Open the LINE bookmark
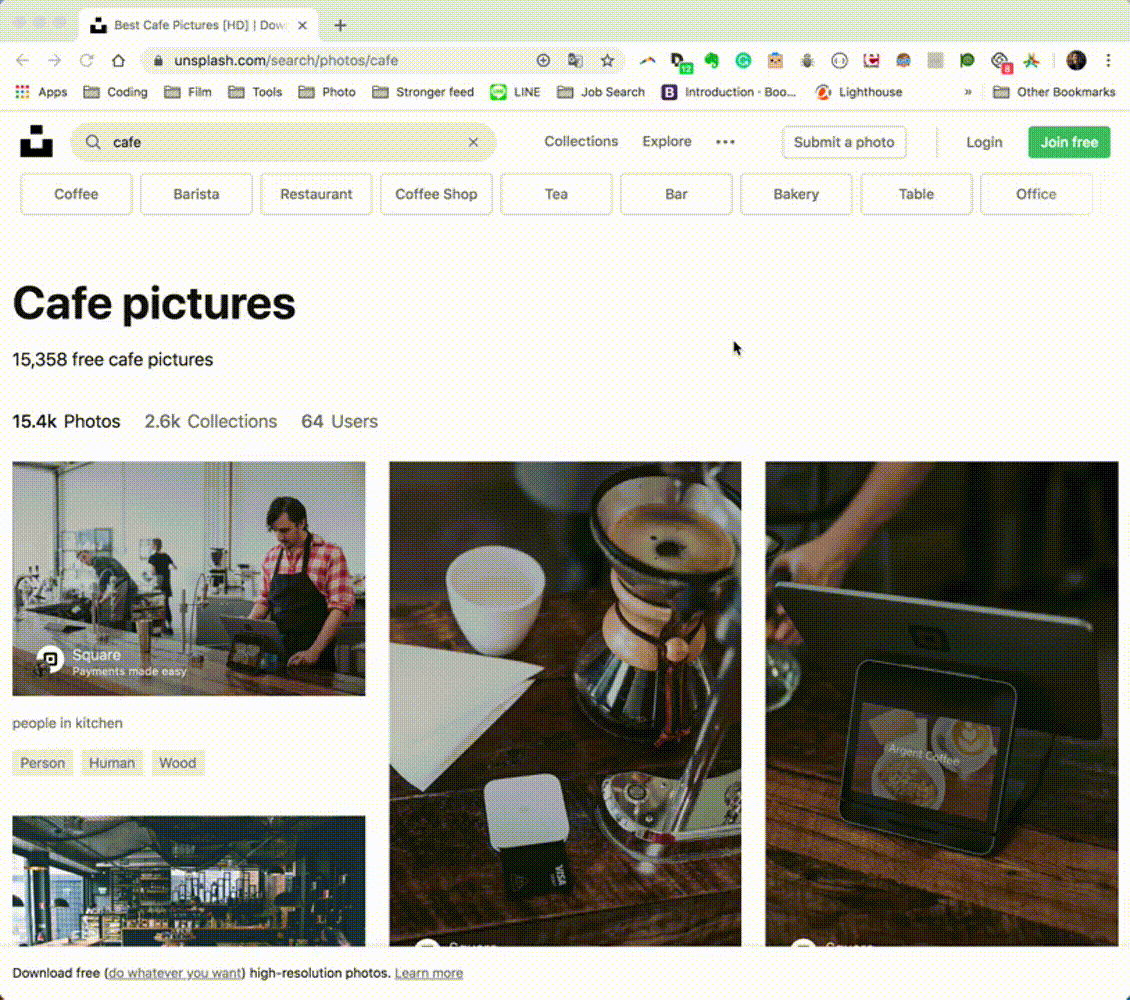Viewport: 1130px width, 1000px height. (515, 92)
